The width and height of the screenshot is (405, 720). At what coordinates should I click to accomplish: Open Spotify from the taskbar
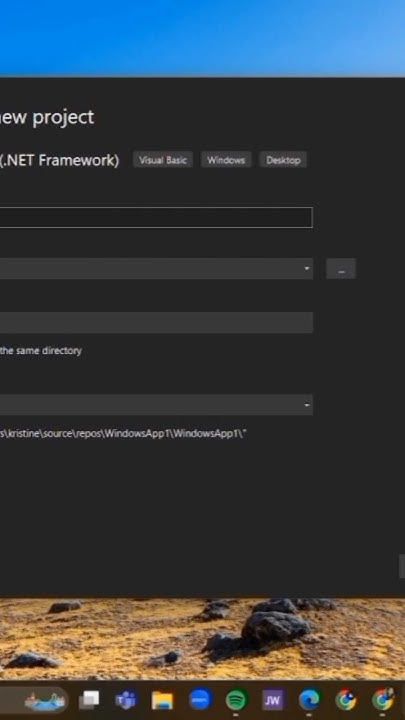pos(236,701)
